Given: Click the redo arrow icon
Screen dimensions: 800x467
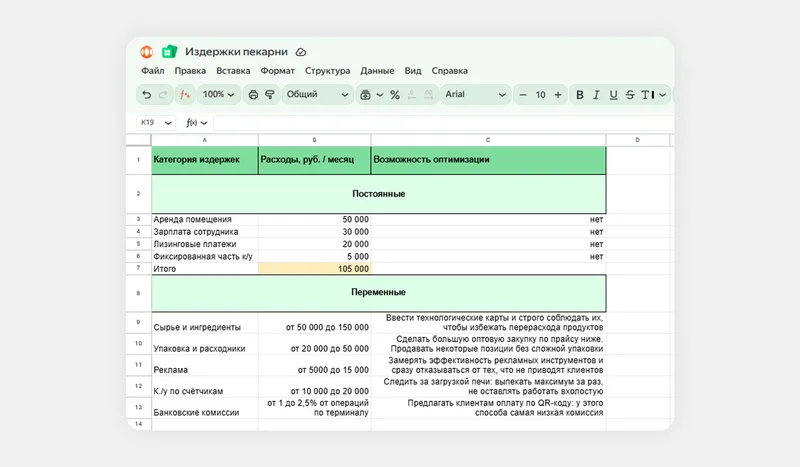Looking at the screenshot, I should click(x=163, y=94).
